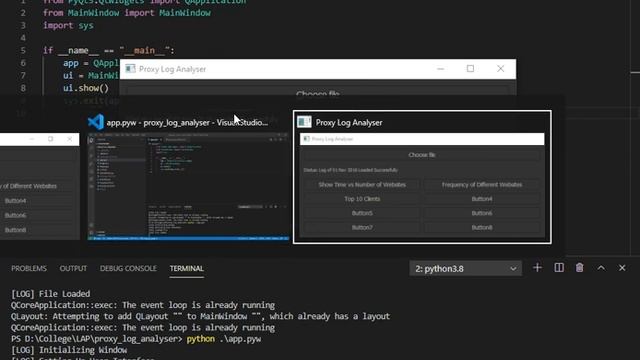Screen dimensions: 640x360
Task: Click Proxy Log Analyser app icon in switcher
Action: click(x=304, y=122)
